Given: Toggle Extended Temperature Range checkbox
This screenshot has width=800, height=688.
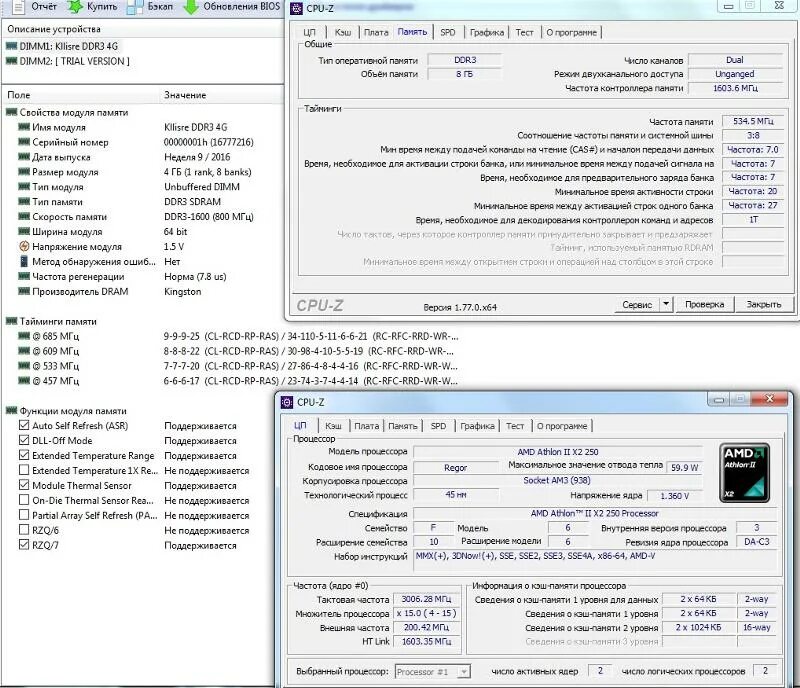Looking at the screenshot, I should (x=23, y=455).
